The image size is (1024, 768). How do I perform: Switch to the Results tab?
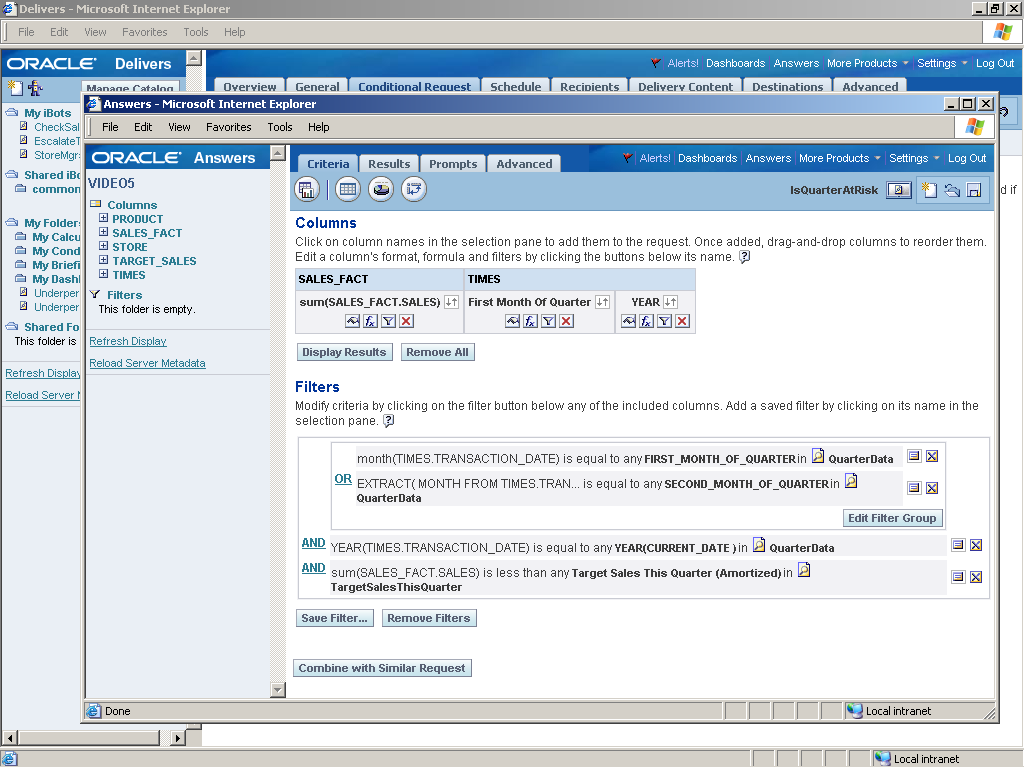389,164
